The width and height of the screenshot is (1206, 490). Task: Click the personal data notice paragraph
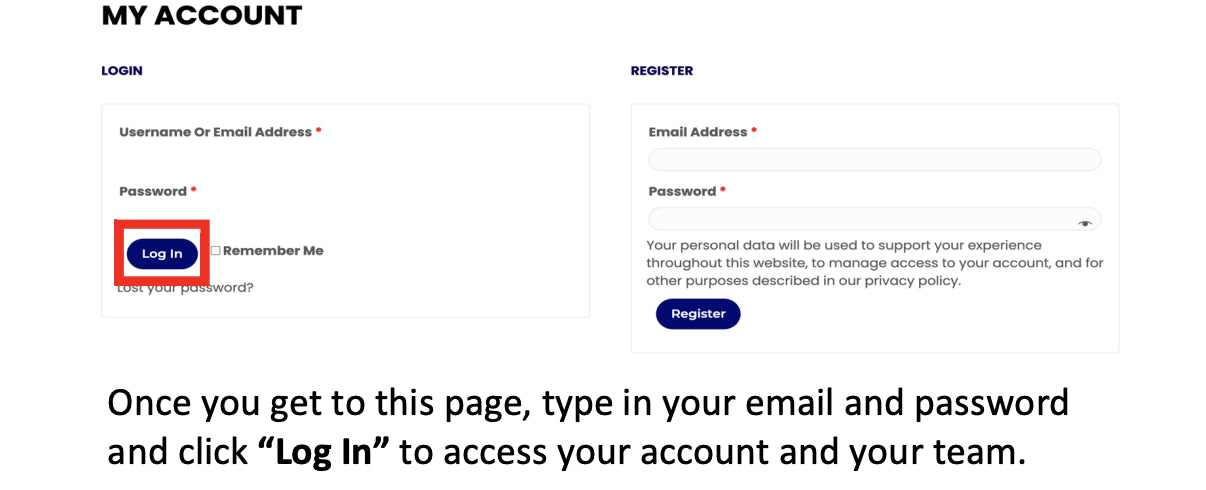[x=875, y=263]
